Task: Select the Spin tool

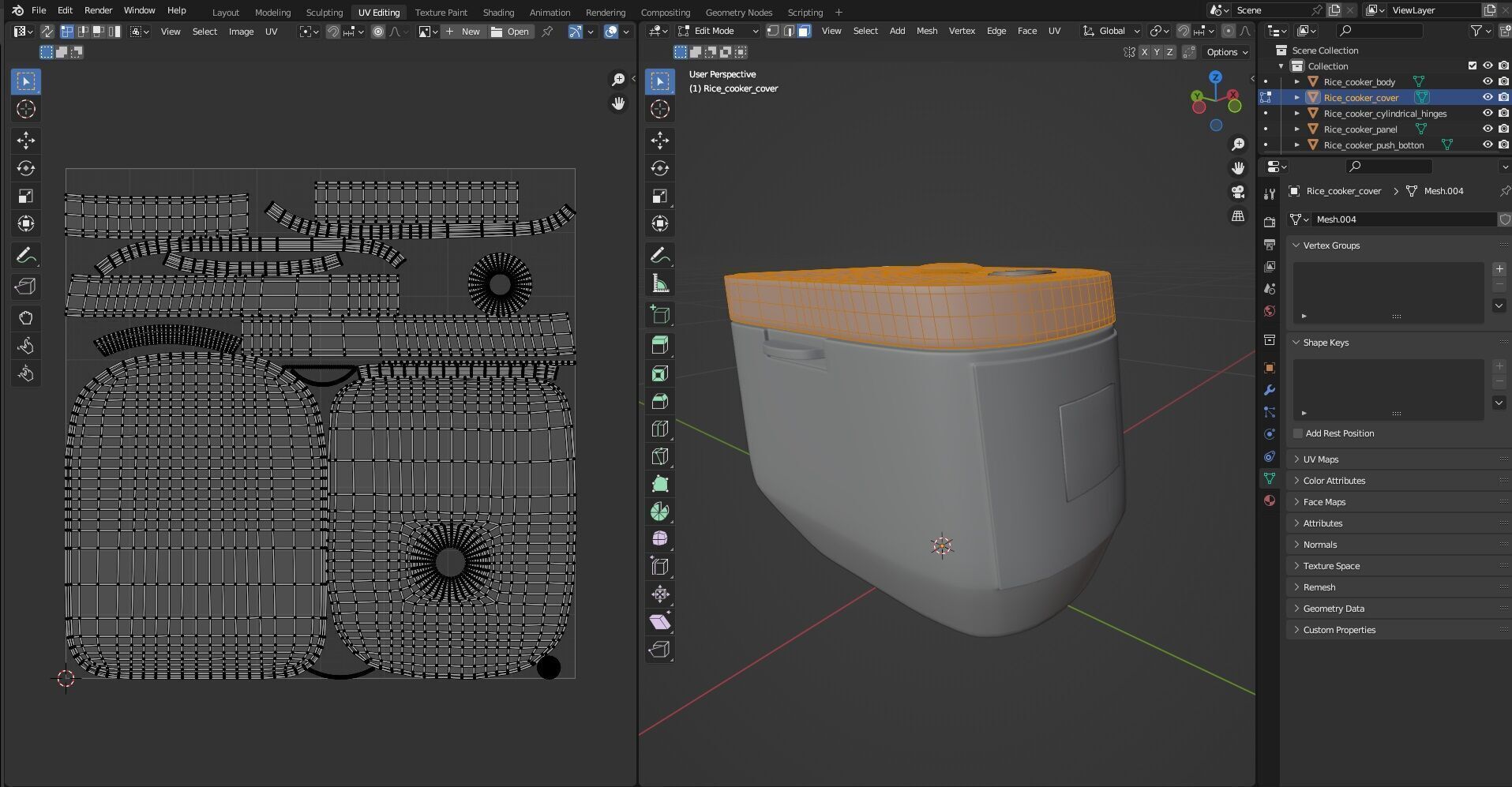Action: (660, 512)
